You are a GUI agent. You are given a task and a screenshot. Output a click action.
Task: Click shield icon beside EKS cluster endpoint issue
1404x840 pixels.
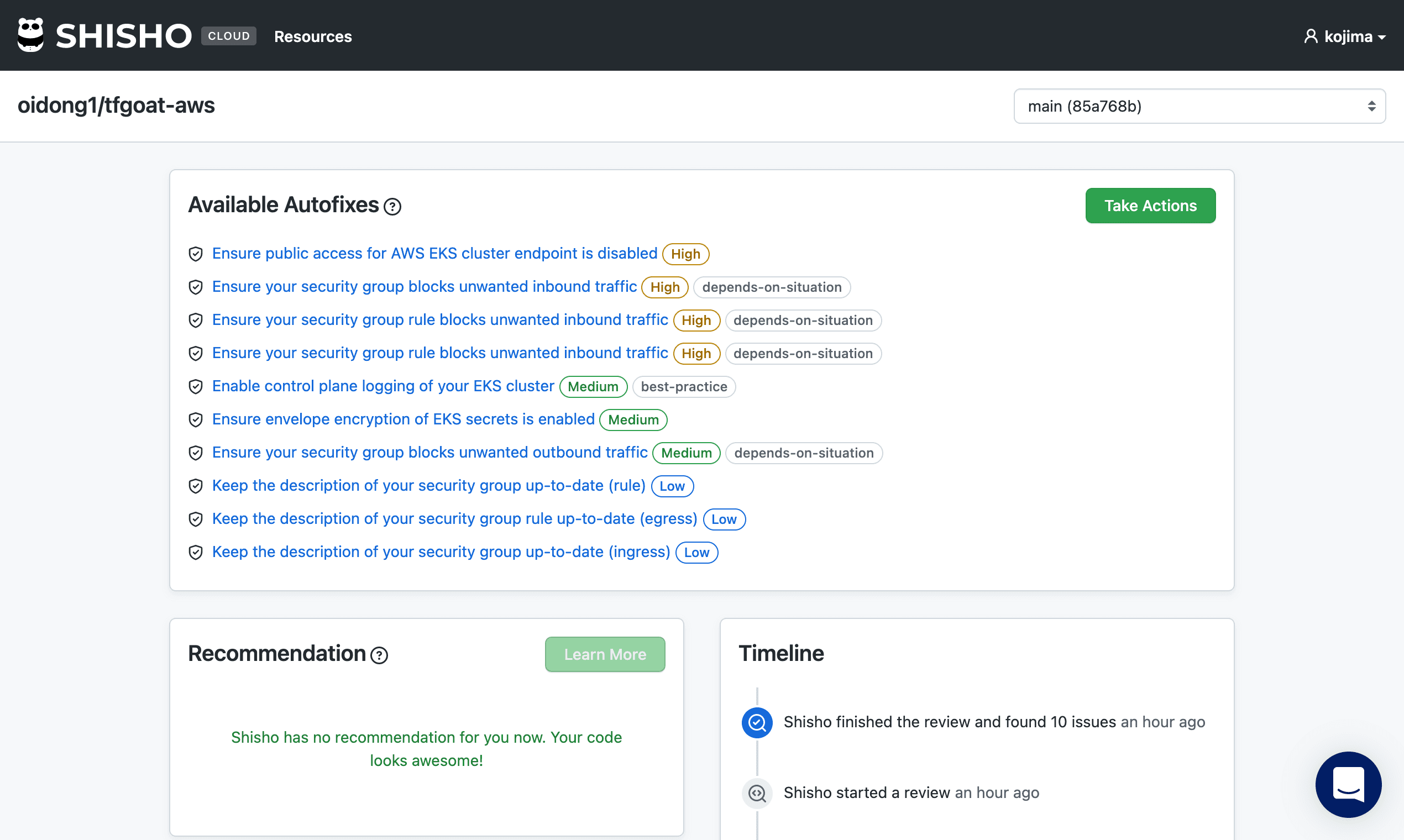196,254
